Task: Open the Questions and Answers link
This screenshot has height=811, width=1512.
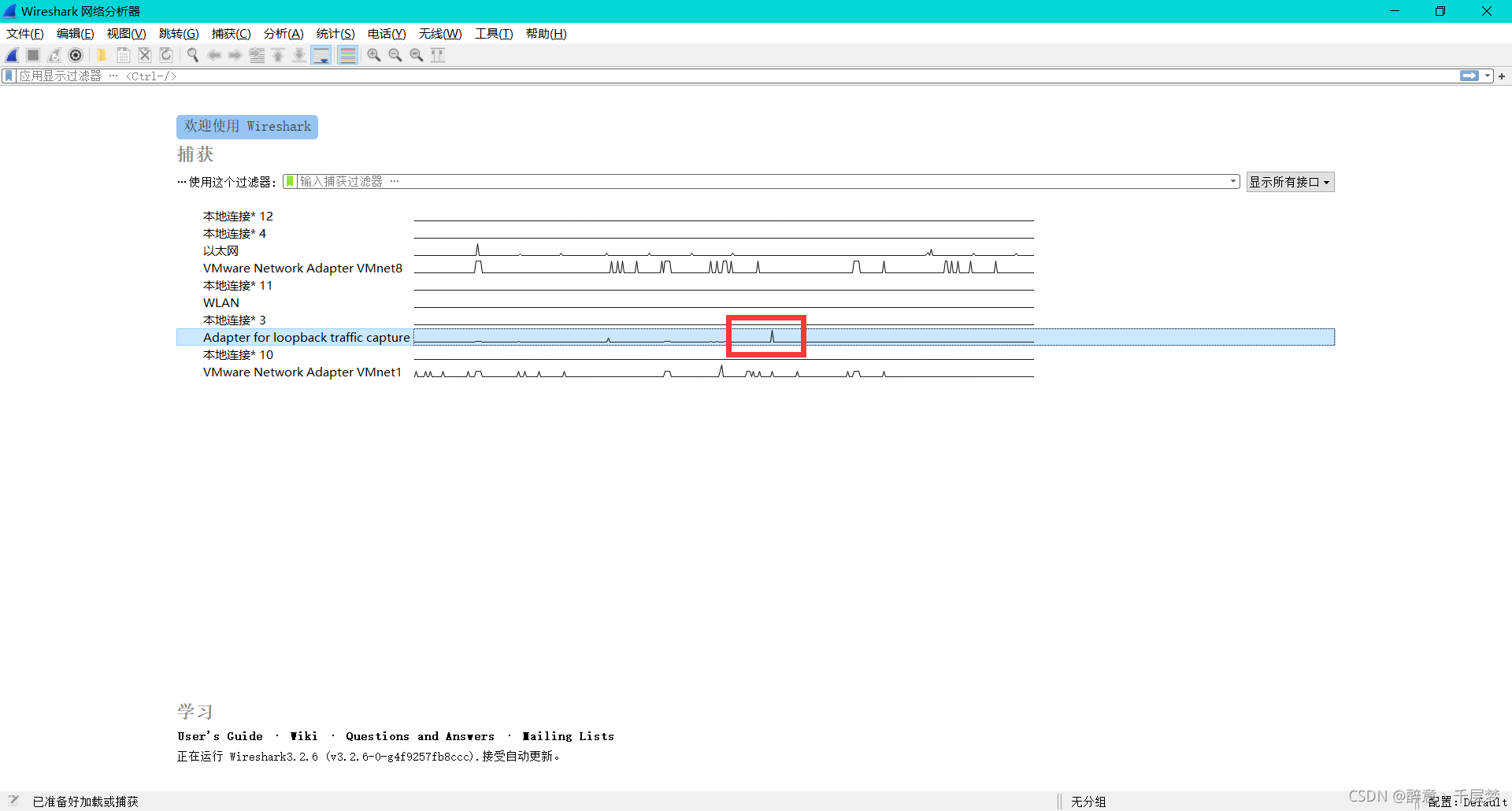Action: pos(421,736)
